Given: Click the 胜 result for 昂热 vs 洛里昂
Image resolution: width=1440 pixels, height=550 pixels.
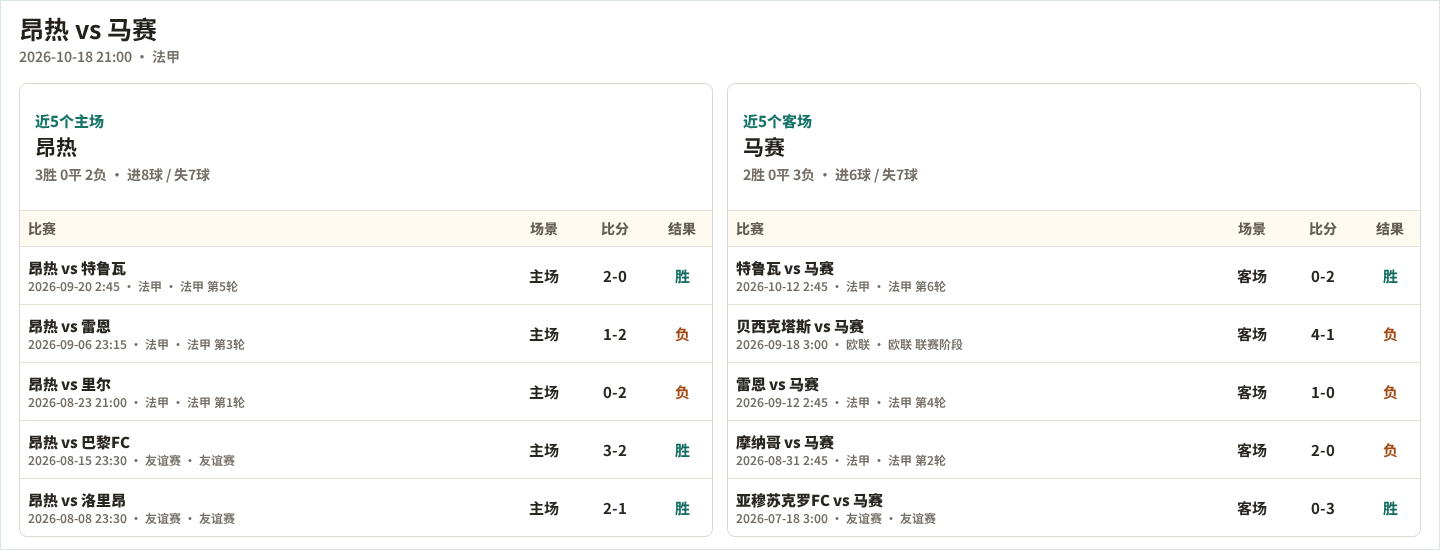Looking at the screenshot, I should coord(682,508).
